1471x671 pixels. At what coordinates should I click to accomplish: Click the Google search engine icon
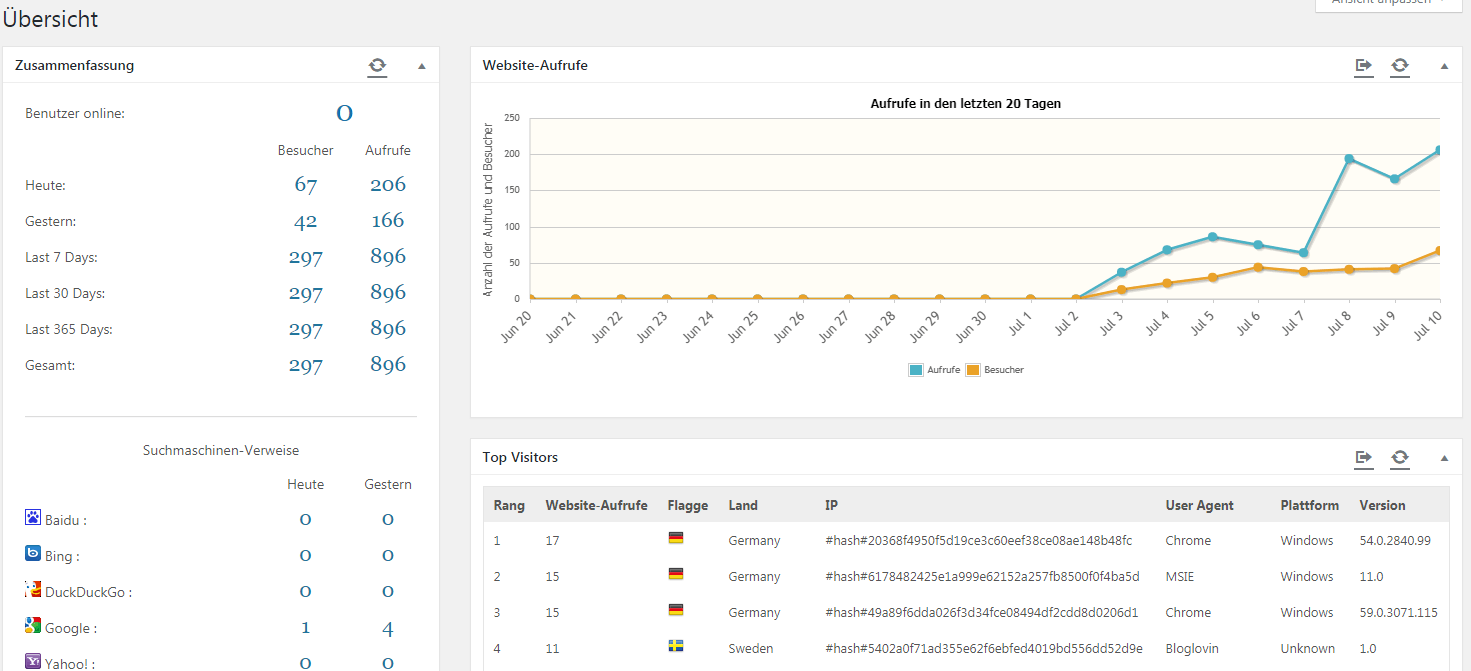click(x=33, y=626)
